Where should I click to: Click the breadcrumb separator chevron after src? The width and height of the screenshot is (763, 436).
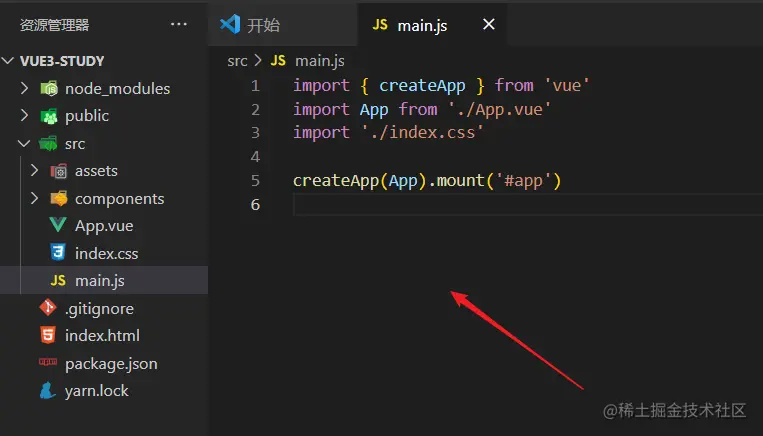[258, 61]
